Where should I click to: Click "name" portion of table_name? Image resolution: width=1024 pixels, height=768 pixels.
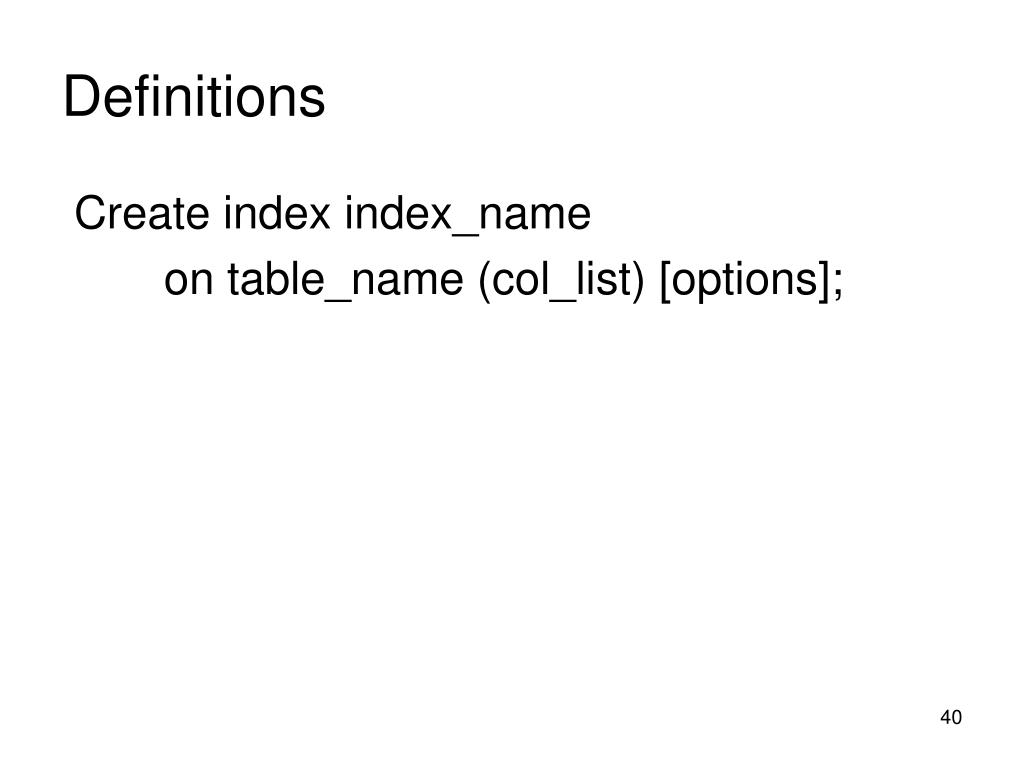coord(408,282)
